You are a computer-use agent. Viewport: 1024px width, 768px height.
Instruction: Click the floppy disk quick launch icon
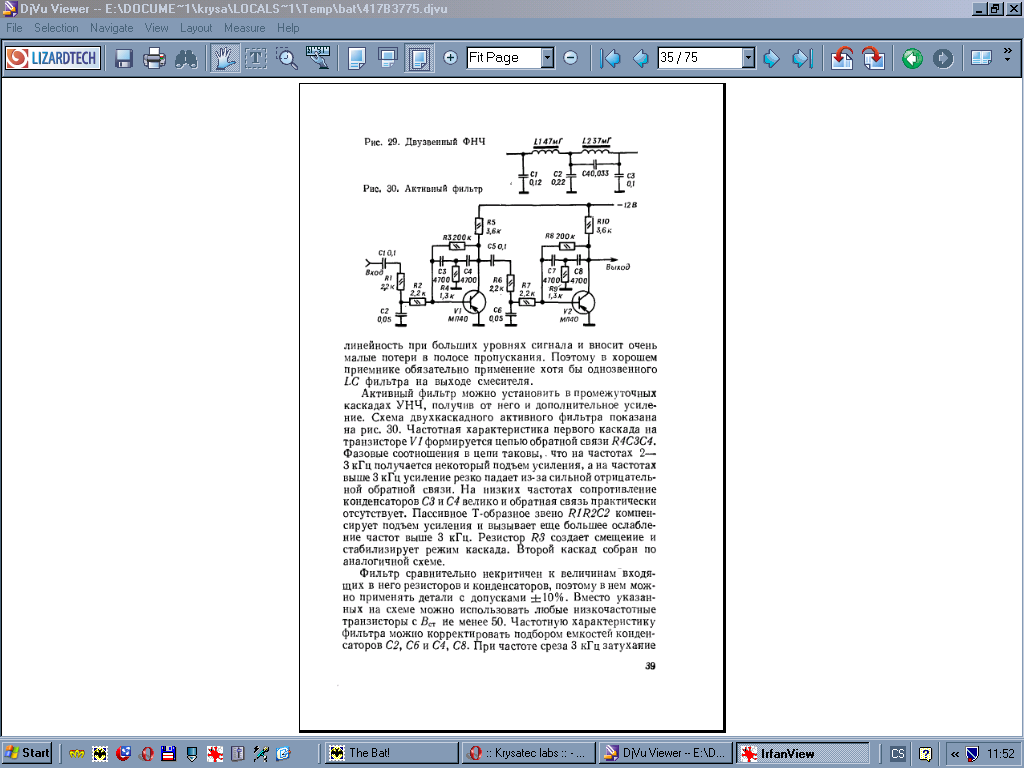(169, 754)
